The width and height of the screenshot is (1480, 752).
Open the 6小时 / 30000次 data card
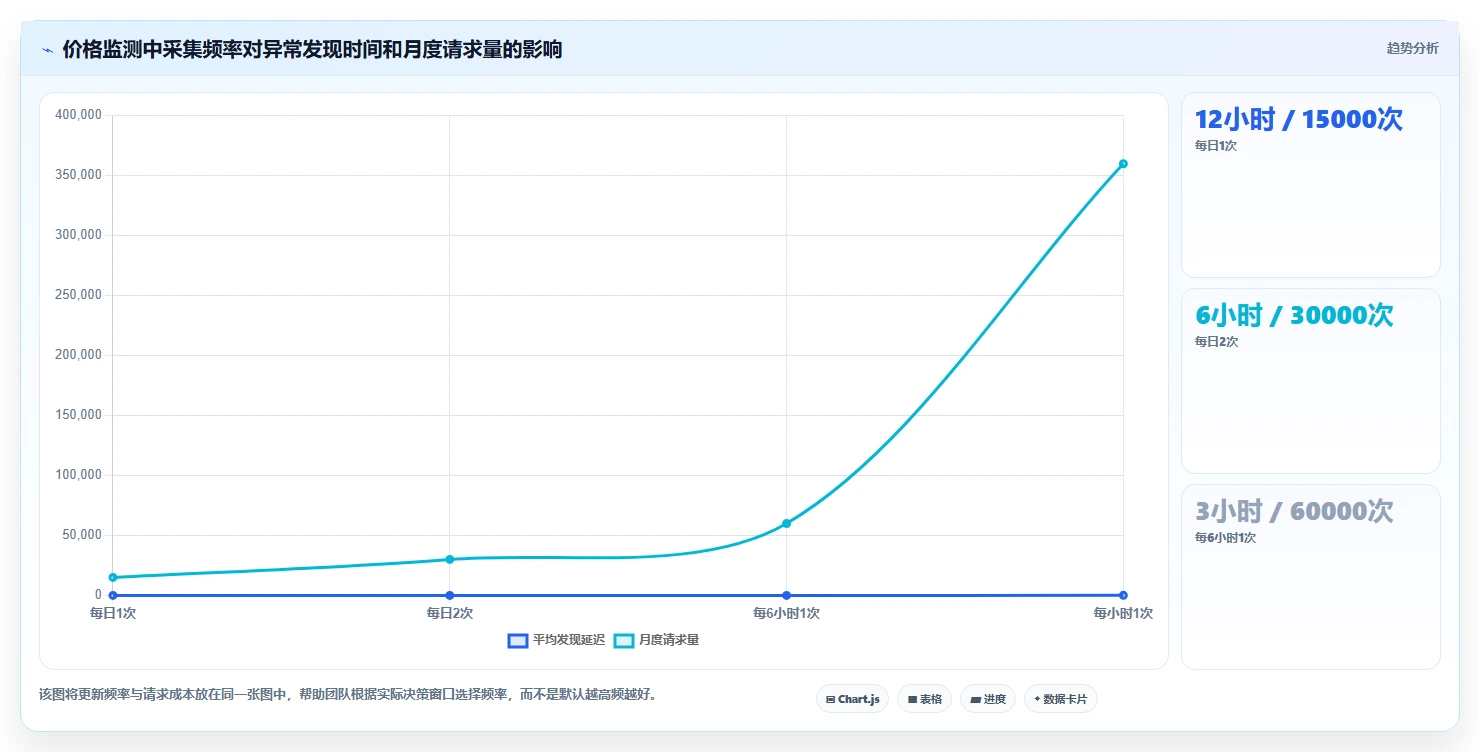pyautogui.click(x=1310, y=381)
